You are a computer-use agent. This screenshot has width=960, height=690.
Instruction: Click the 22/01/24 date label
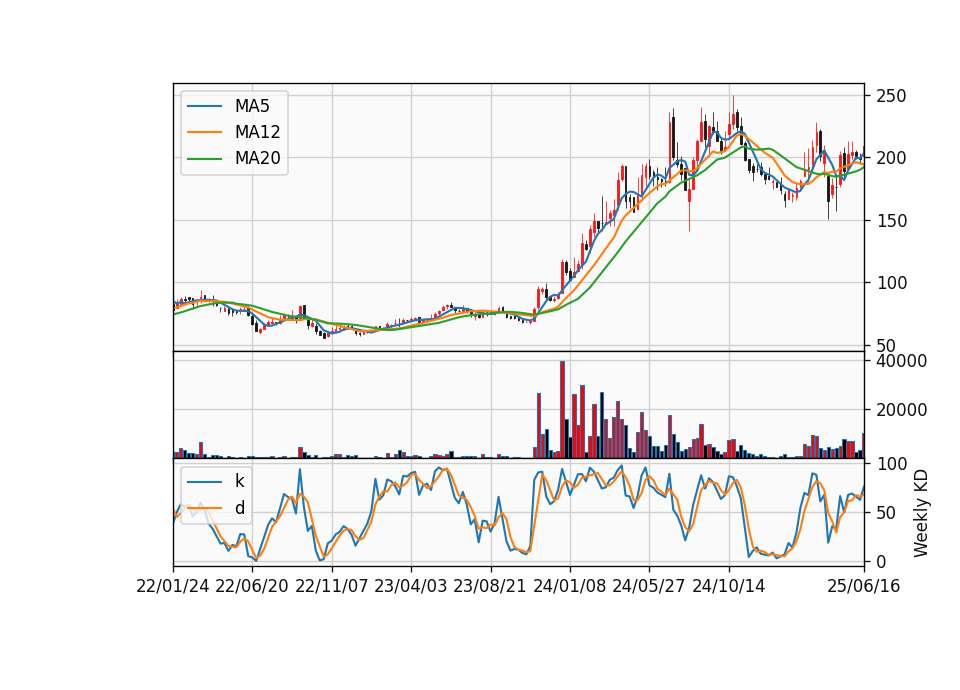click(173, 586)
